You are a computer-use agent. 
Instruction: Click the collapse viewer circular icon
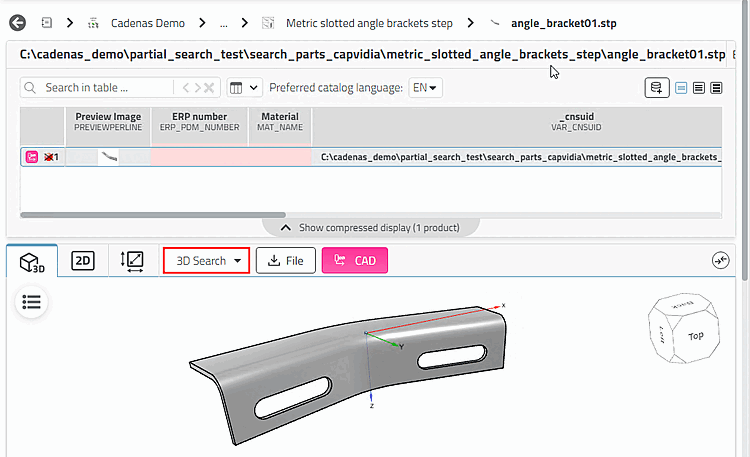pyautogui.click(x=720, y=260)
